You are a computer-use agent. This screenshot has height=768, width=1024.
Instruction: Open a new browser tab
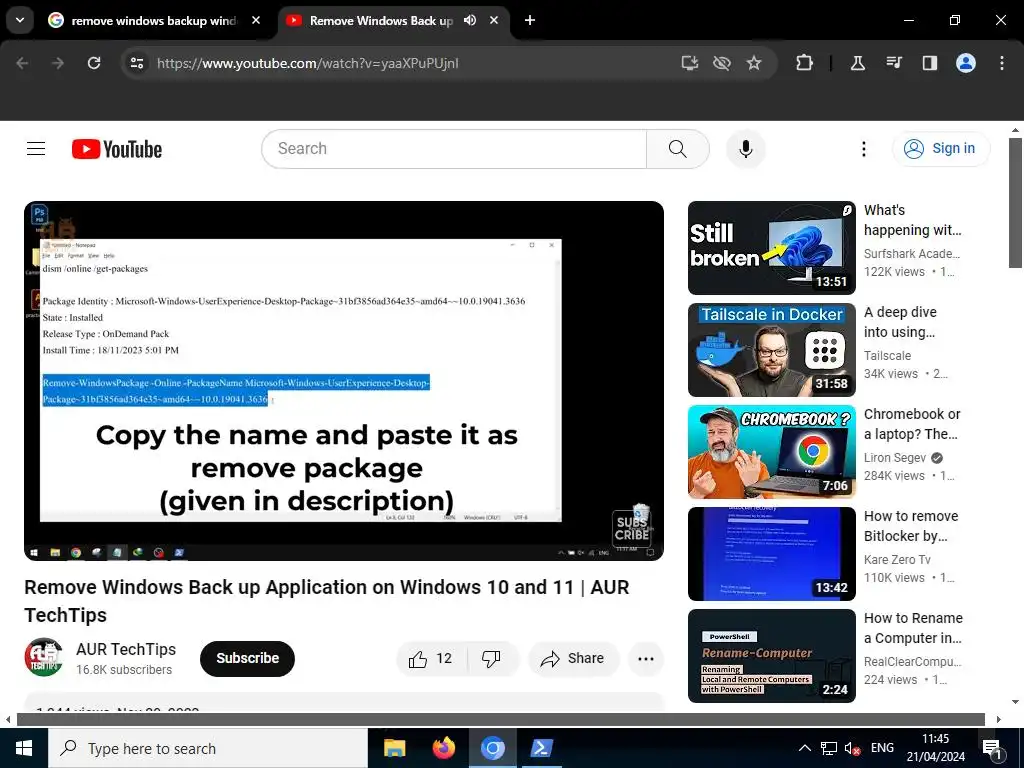(530, 20)
